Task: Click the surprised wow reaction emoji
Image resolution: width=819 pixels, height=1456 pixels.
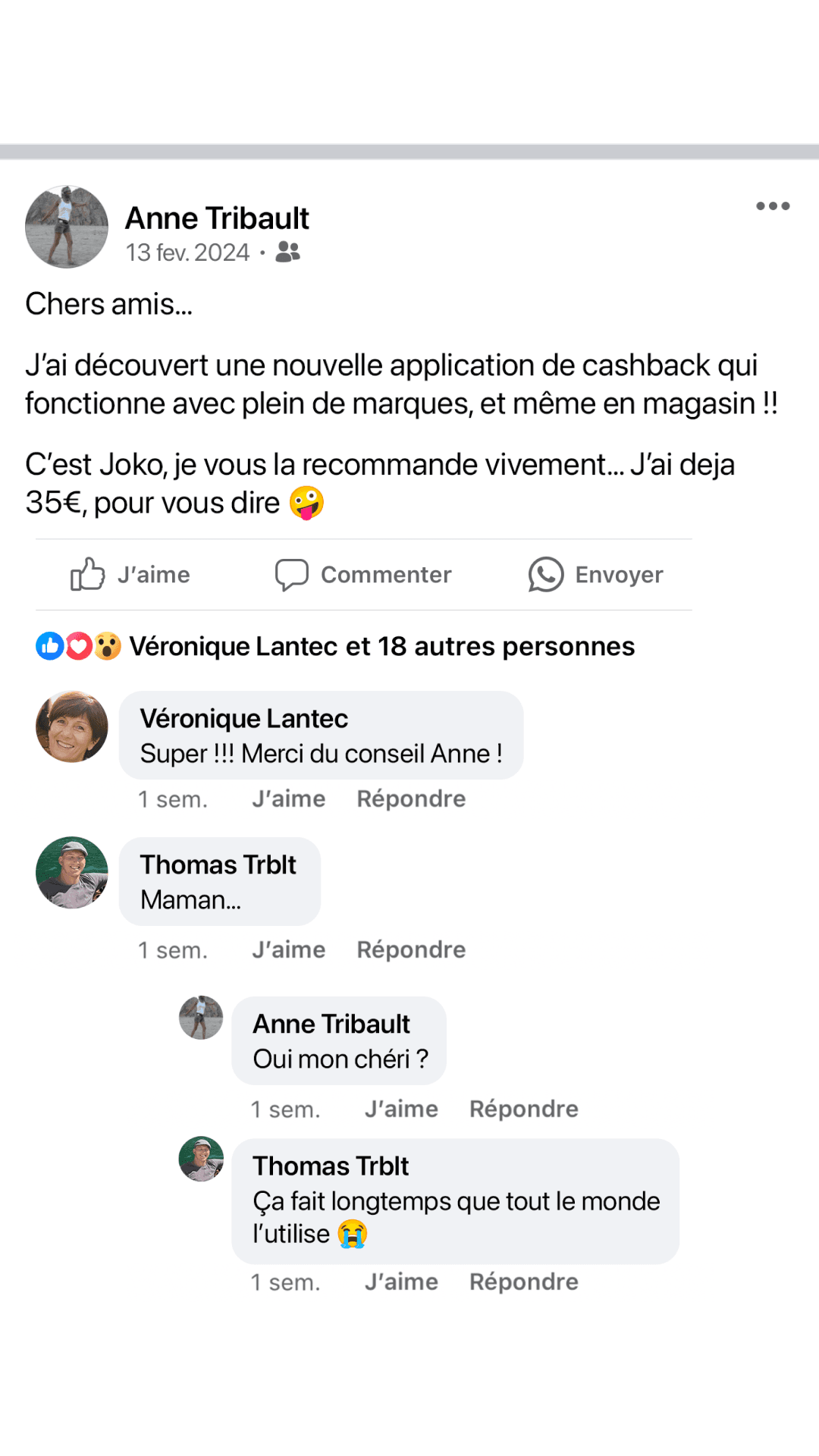Action: (108, 646)
